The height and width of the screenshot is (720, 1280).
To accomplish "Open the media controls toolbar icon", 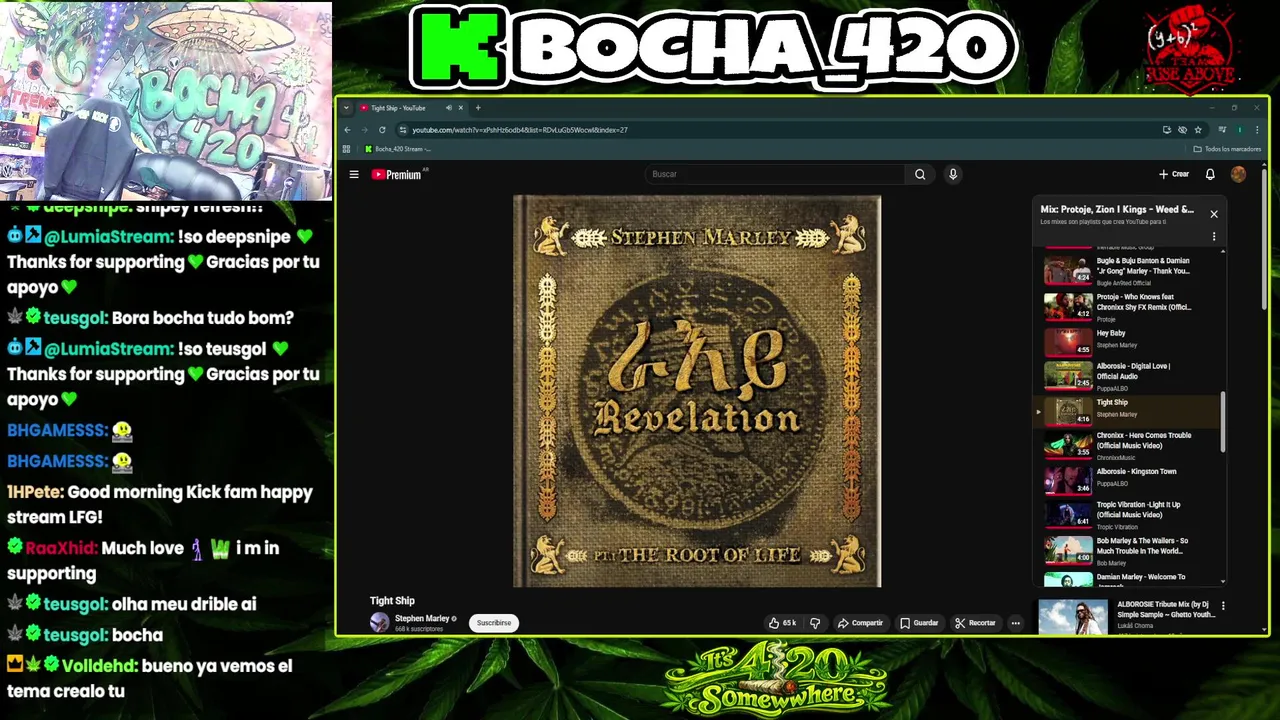I will (x=1222, y=130).
